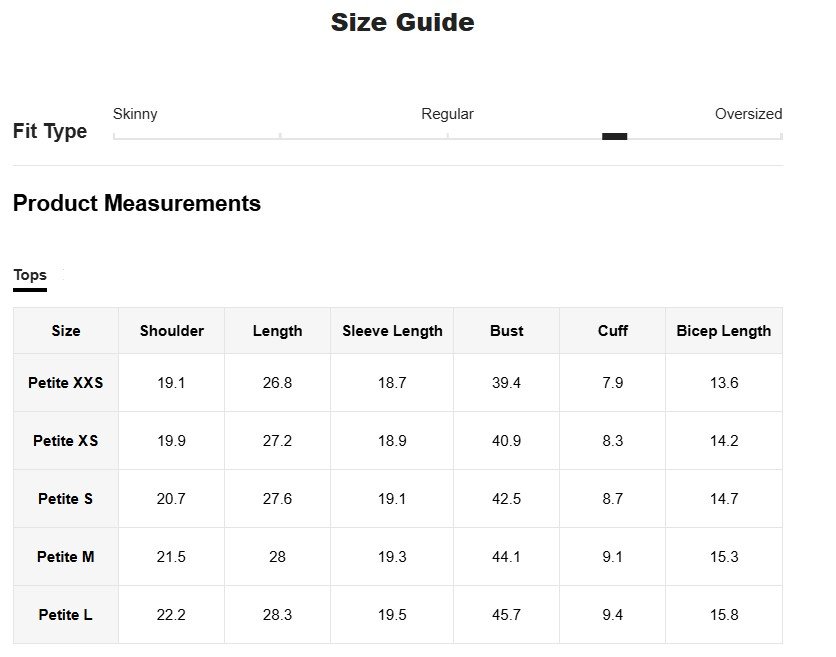Select the Tops tab
The width and height of the screenshot is (836, 657).
pos(30,275)
